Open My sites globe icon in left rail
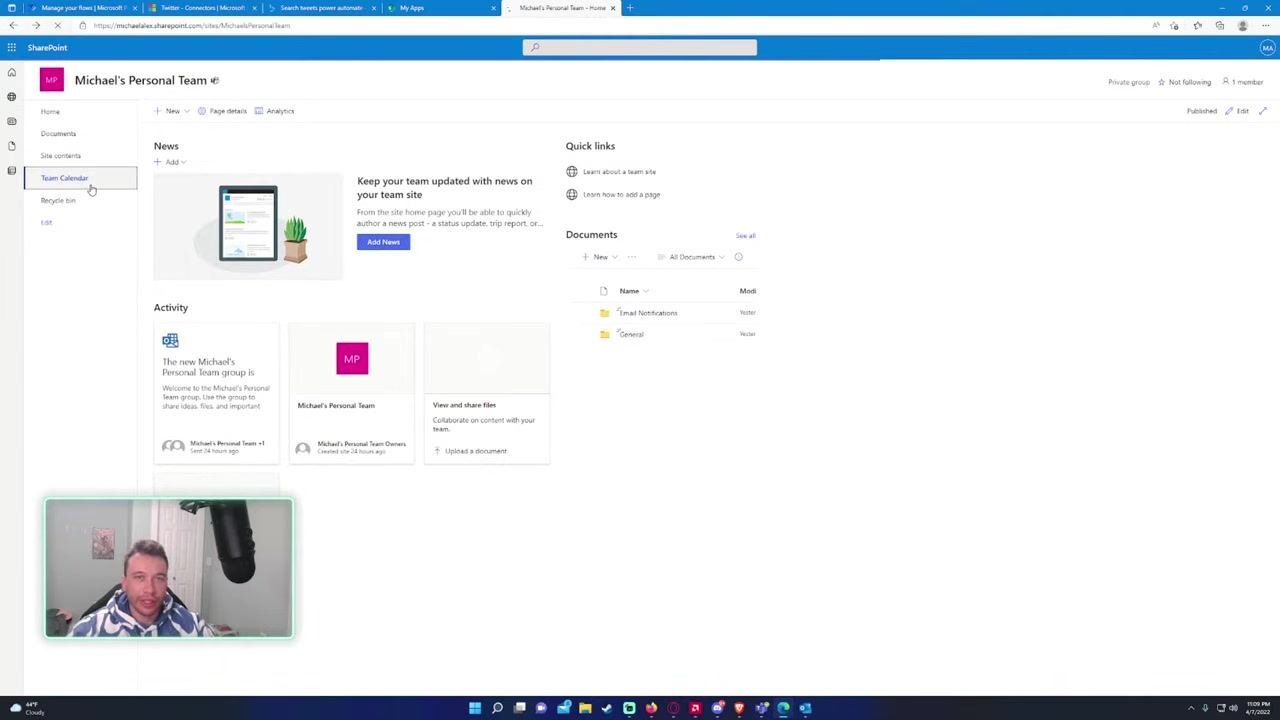Image resolution: width=1280 pixels, height=720 pixels. [x=11, y=97]
